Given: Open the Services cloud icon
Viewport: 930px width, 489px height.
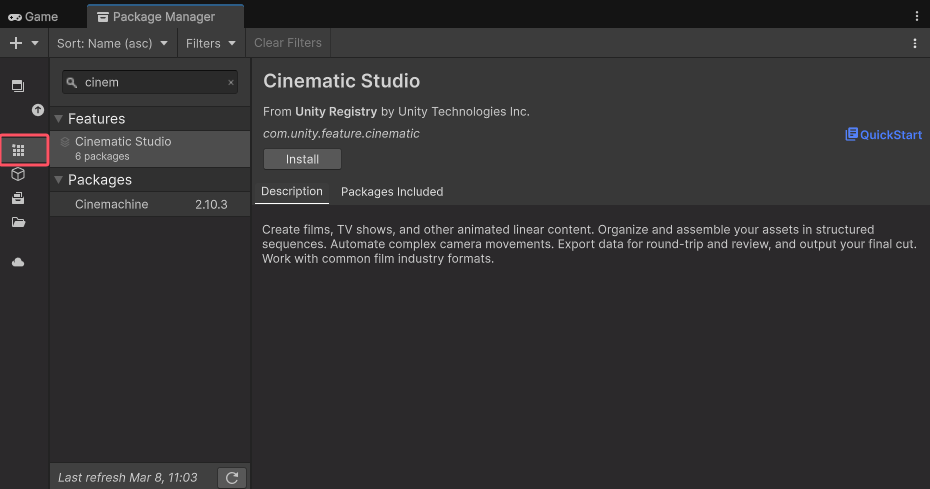Looking at the screenshot, I should tap(18, 262).
